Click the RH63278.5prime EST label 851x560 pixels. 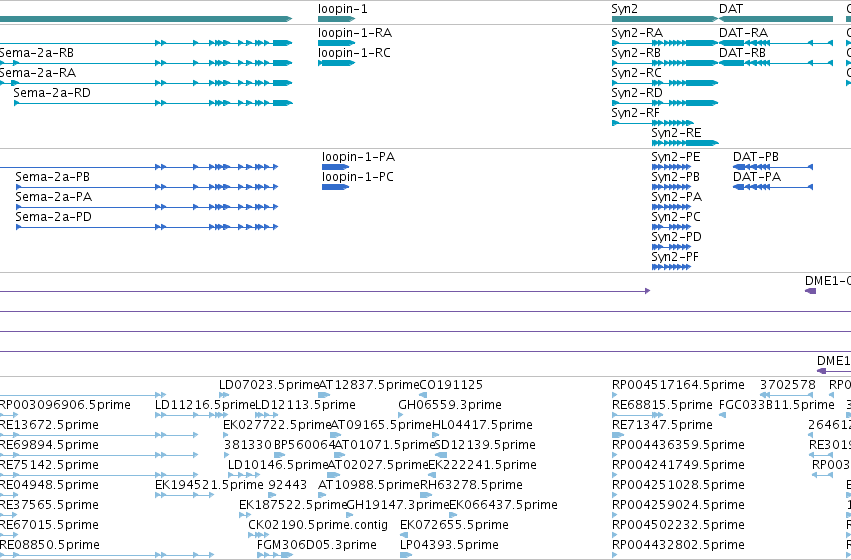[x=472, y=485]
